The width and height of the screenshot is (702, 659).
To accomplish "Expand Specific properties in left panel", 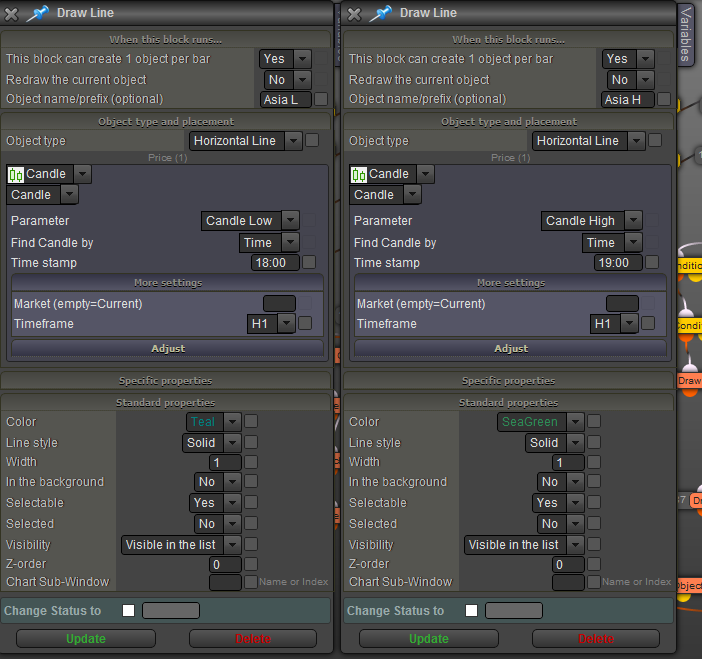I will coord(165,381).
